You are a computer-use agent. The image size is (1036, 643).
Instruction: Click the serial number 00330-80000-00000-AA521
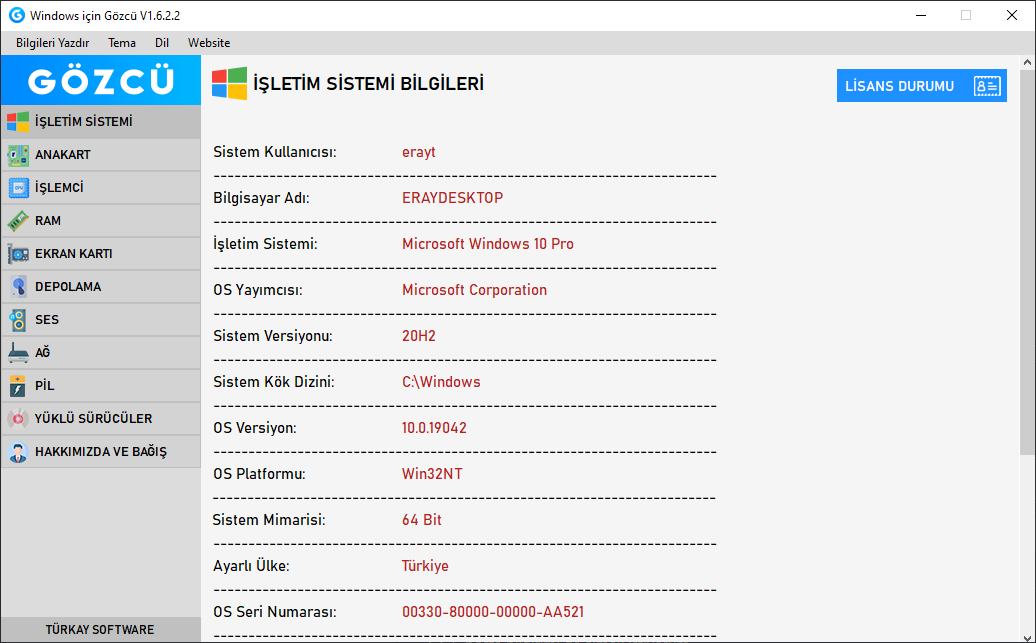click(x=493, y=612)
